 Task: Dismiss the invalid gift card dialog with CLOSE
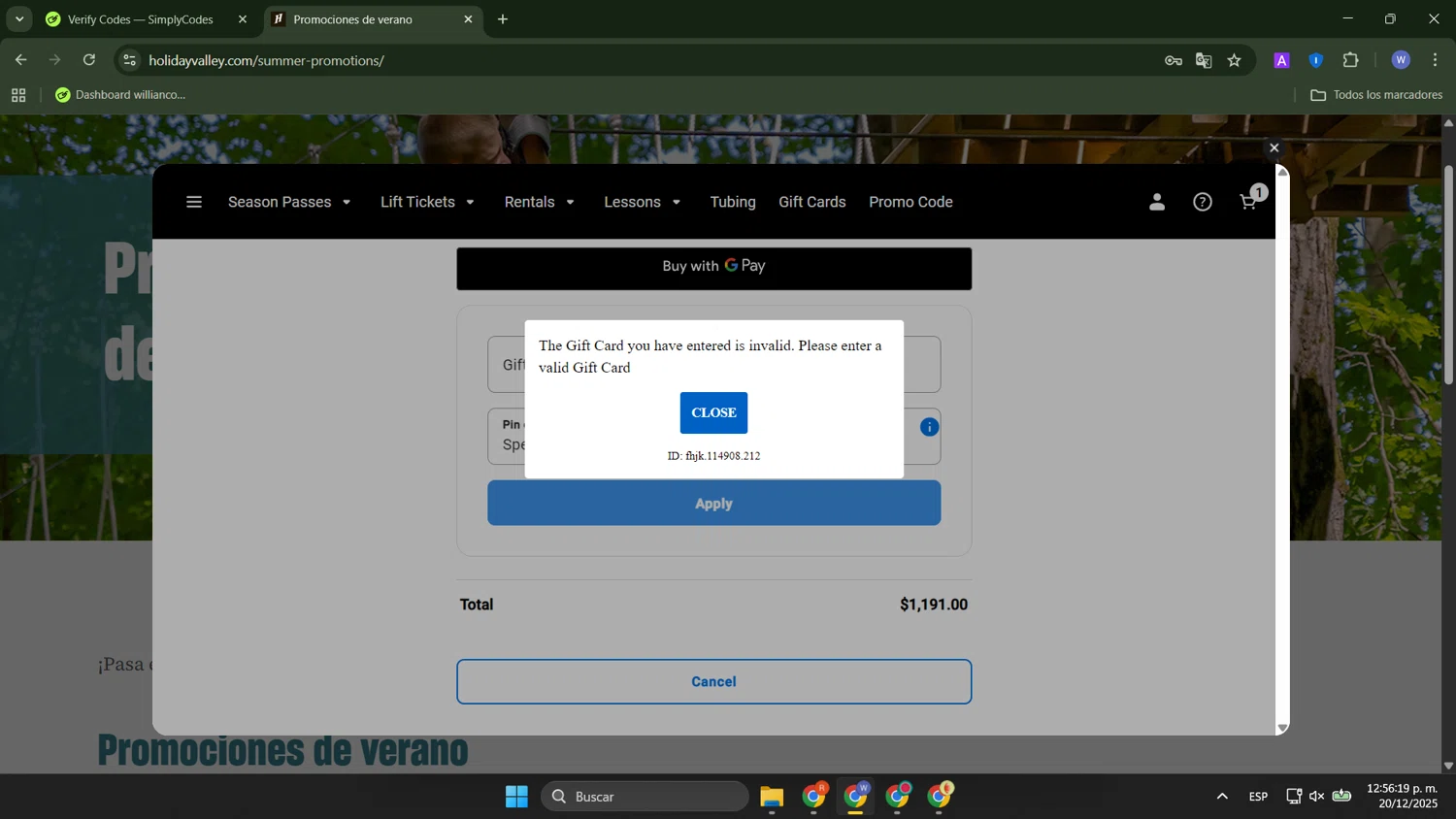[x=713, y=412]
